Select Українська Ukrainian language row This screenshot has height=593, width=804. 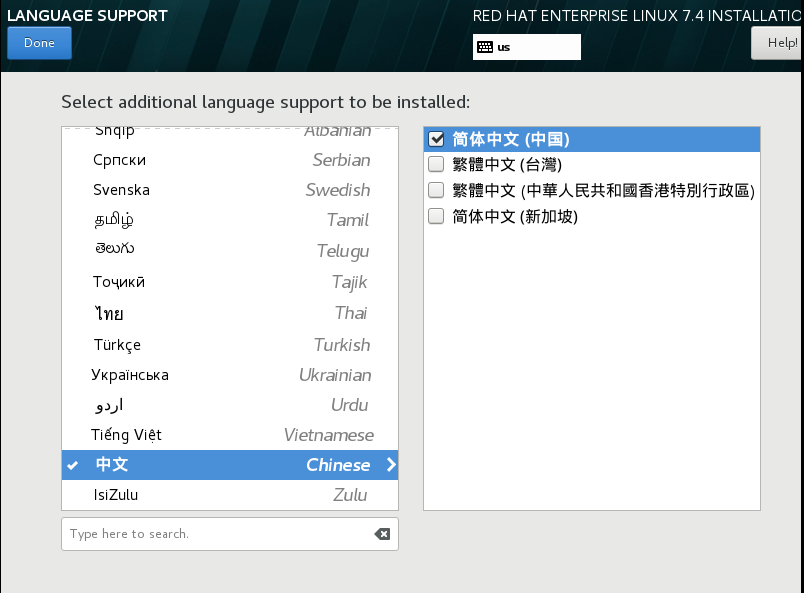[x=230, y=375]
